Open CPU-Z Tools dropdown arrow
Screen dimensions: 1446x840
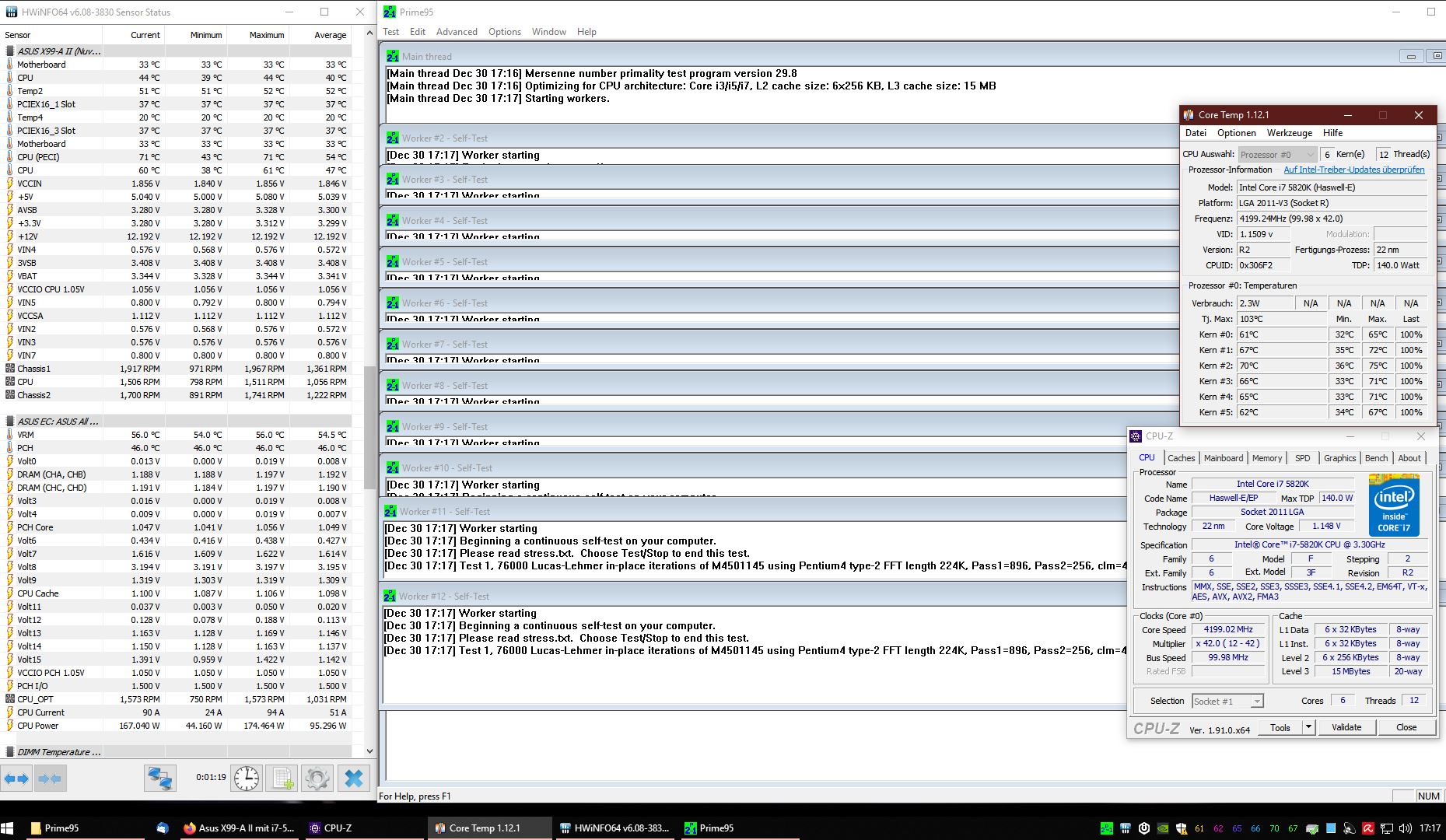tap(1308, 727)
